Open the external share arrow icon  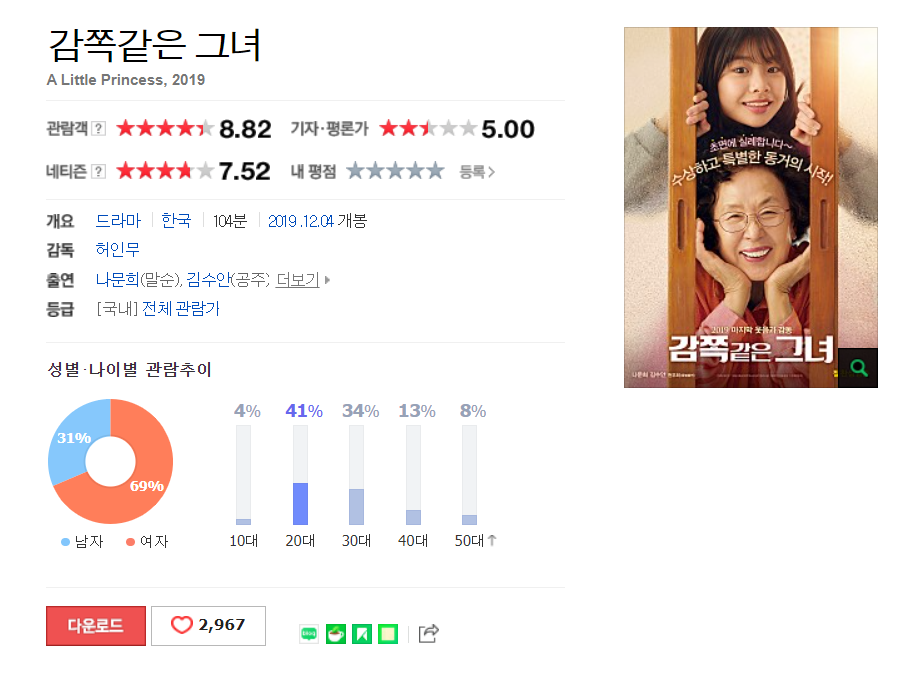429,633
